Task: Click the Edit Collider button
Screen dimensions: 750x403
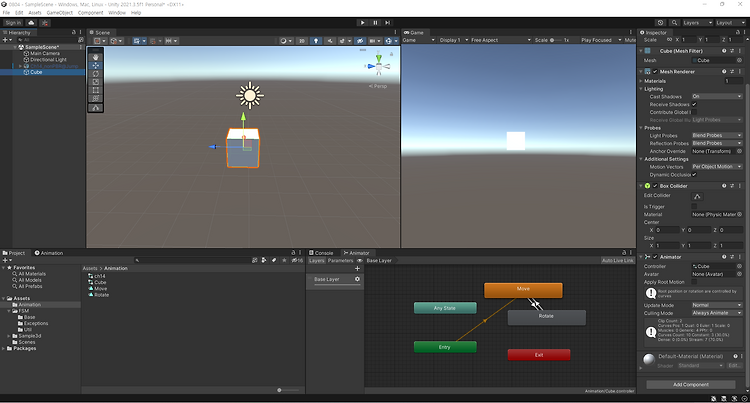Action: point(697,196)
